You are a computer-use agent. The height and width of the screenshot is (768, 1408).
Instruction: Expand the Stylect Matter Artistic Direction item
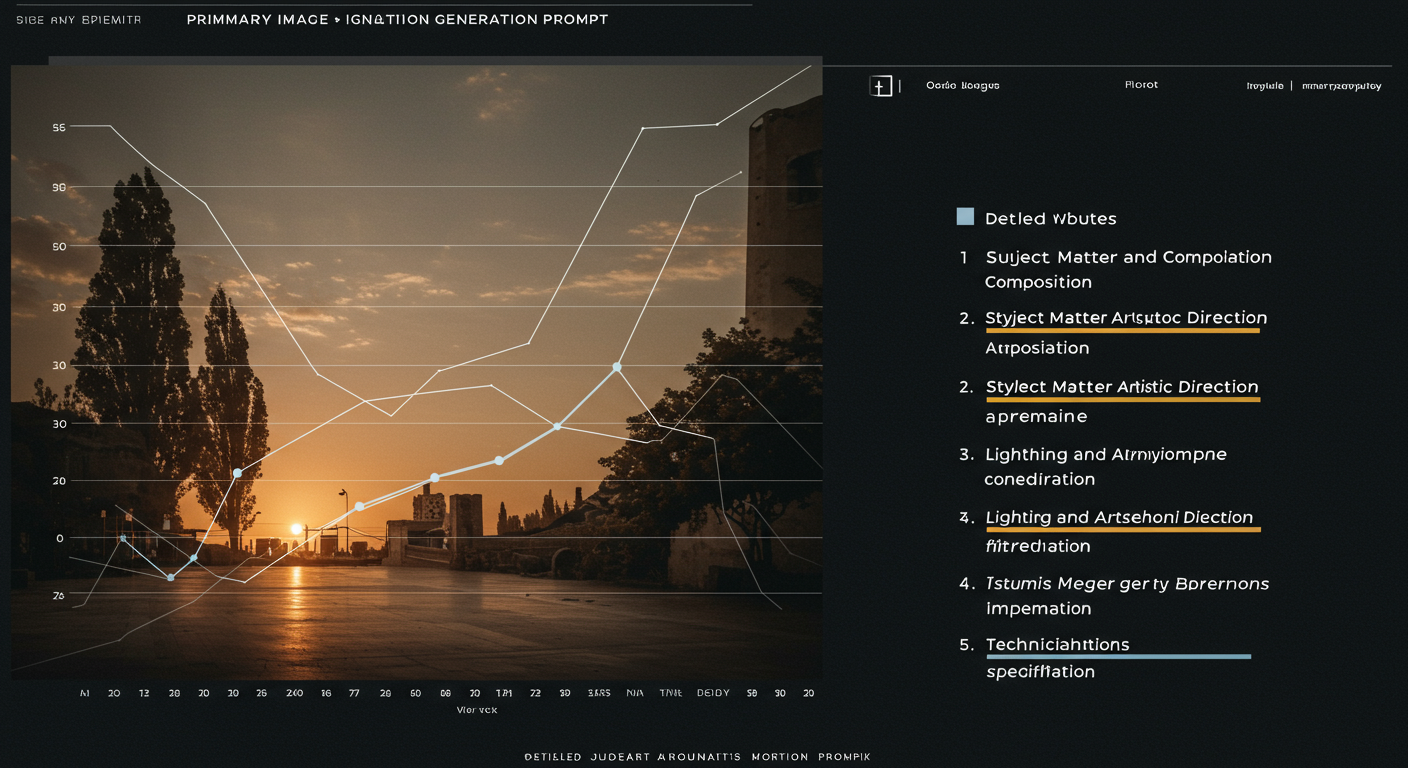(x=1122, y=387)
